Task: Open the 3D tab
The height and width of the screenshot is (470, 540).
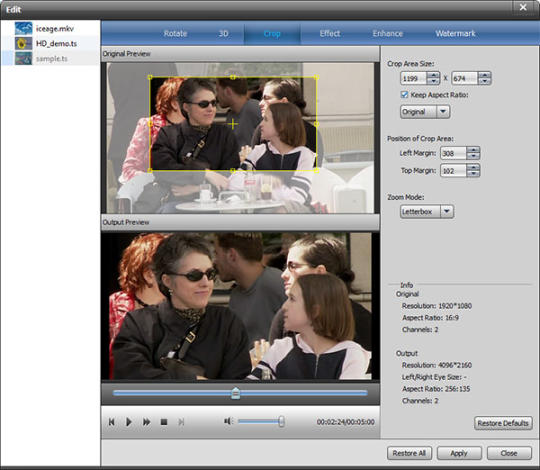Action: 224,33
